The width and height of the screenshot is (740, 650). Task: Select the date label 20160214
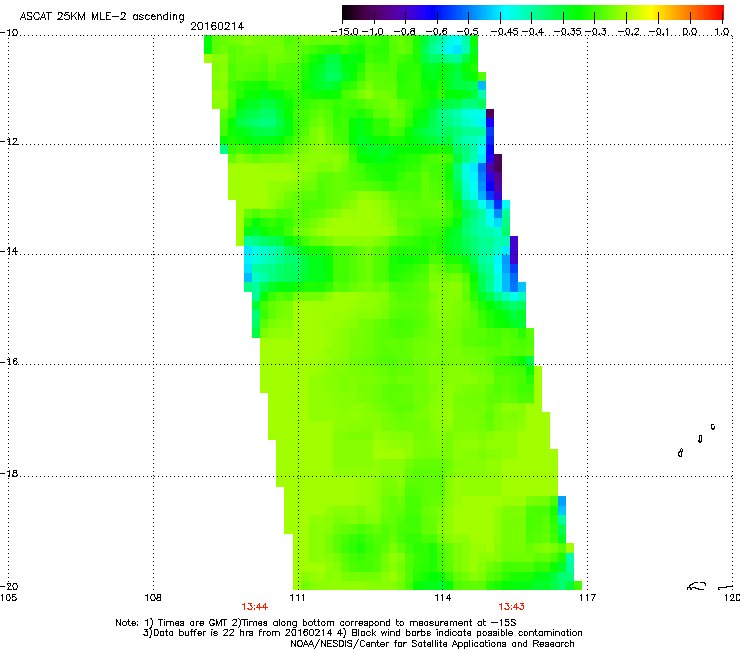coord(217,26)
